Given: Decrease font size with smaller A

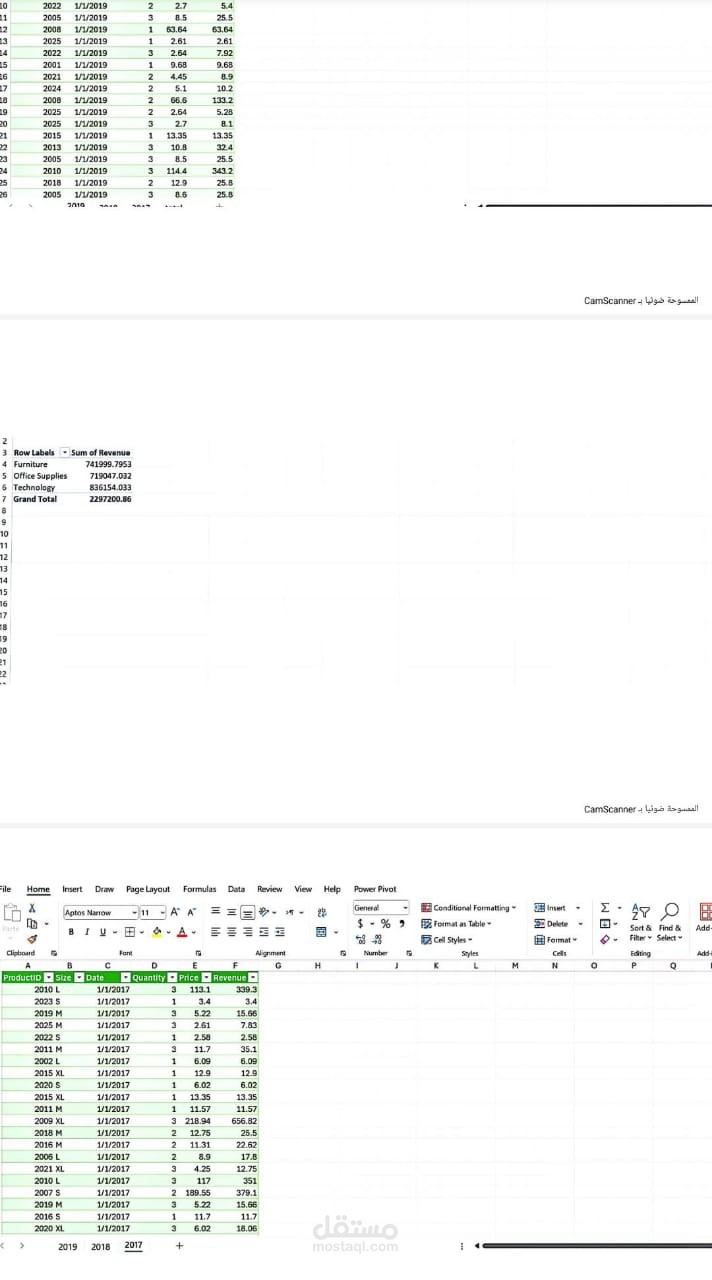Looking at the screenshot, I should (191, 912).
